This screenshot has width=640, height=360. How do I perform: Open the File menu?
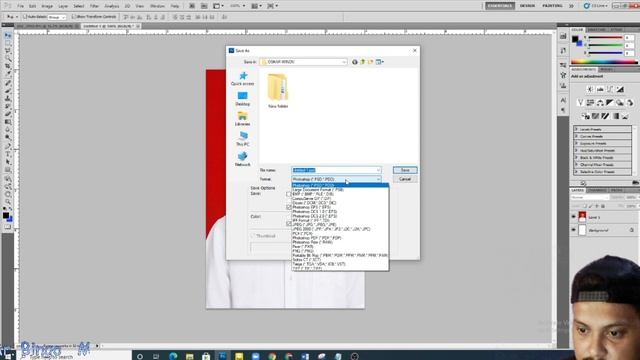(20, 6)
